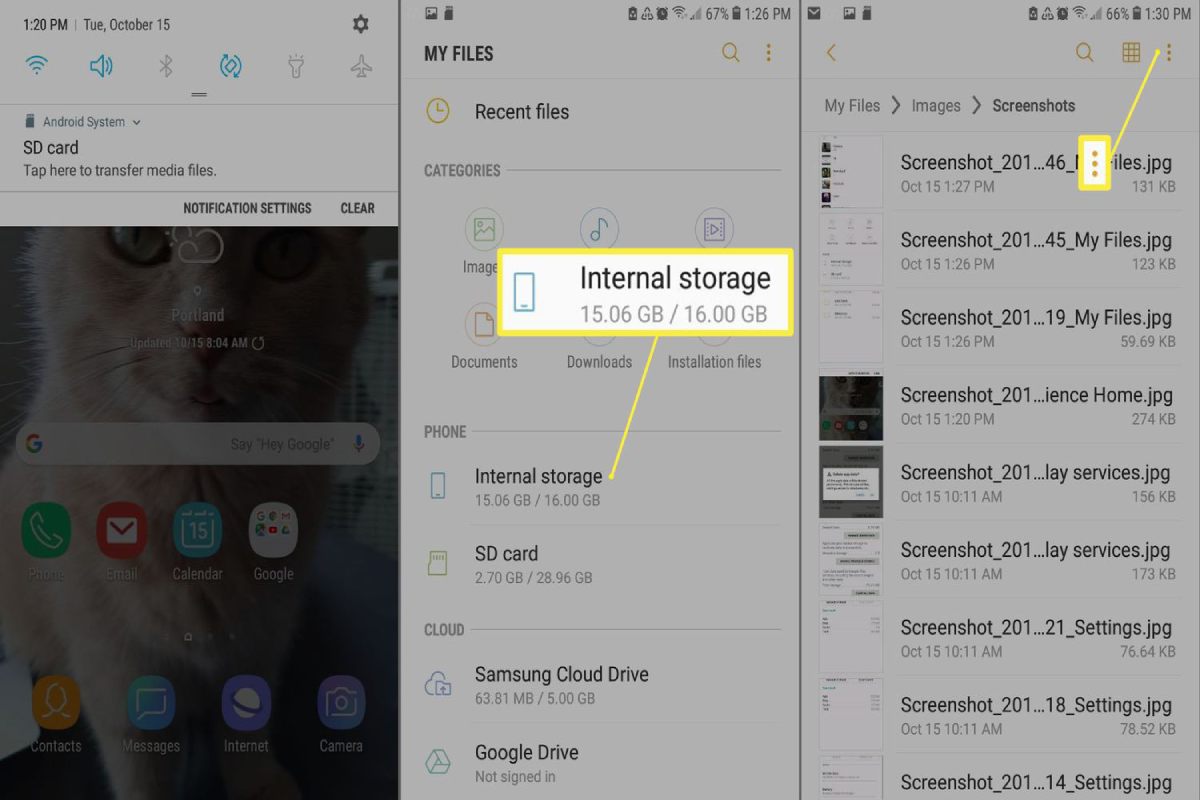Toggle auto-rotate sync icon in quick settings
The height and width of the screenshot is (800, 1200).
tap(231, 67)
